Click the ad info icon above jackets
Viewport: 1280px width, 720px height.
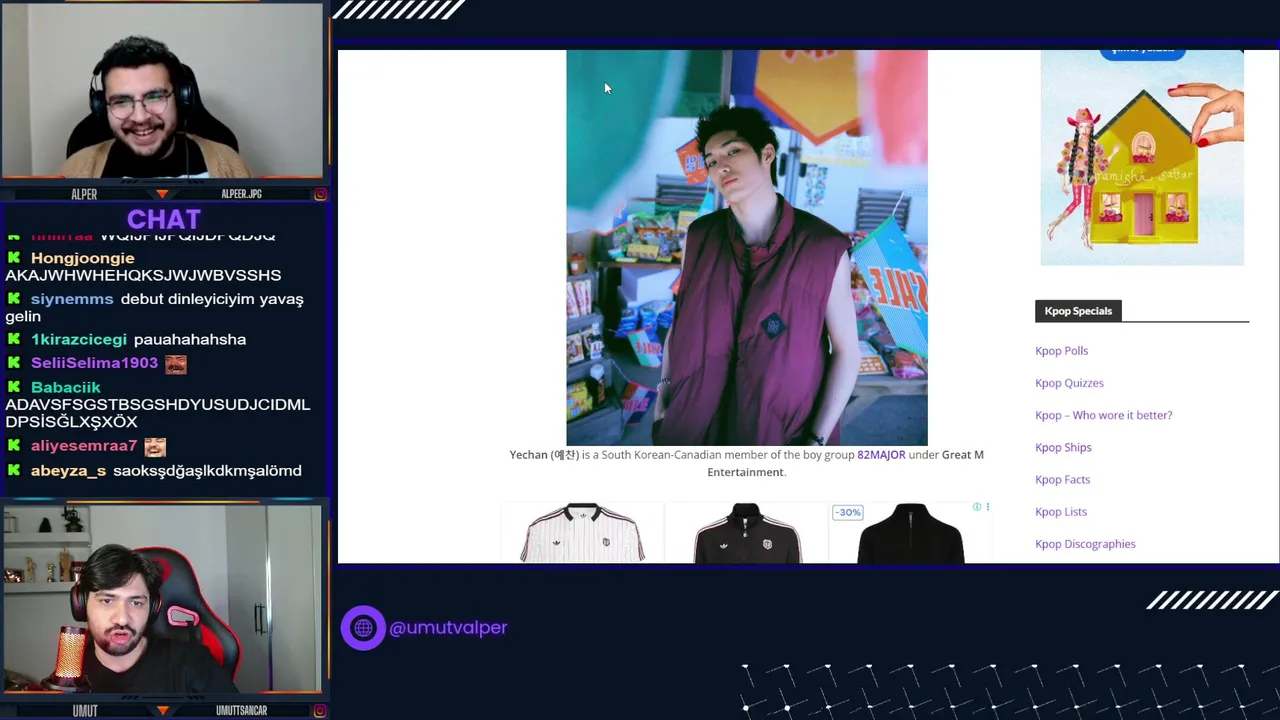click(x=977, y=507)
